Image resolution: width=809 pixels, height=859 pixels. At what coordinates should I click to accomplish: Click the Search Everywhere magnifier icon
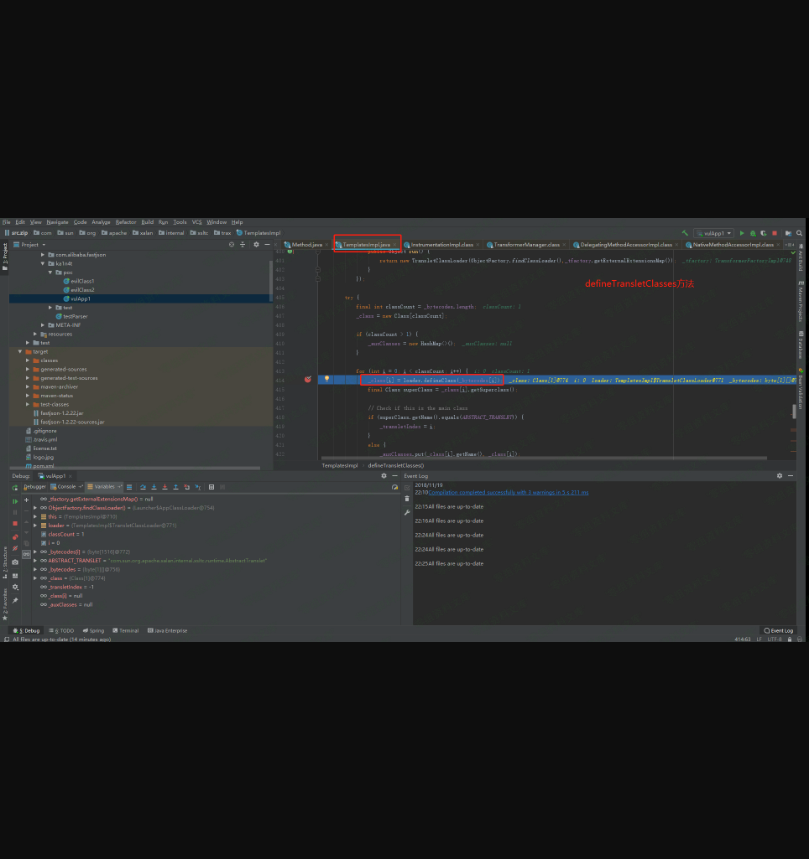[799, 233]
